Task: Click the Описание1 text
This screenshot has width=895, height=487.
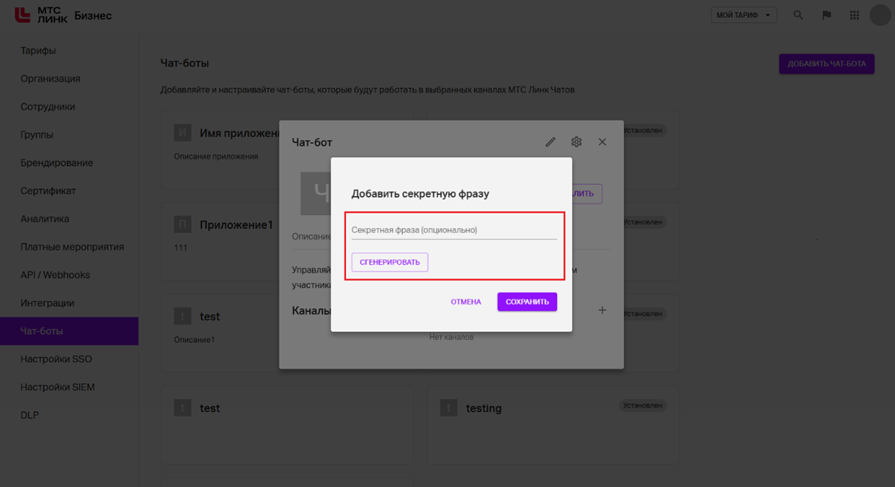Action: [194, 340]
